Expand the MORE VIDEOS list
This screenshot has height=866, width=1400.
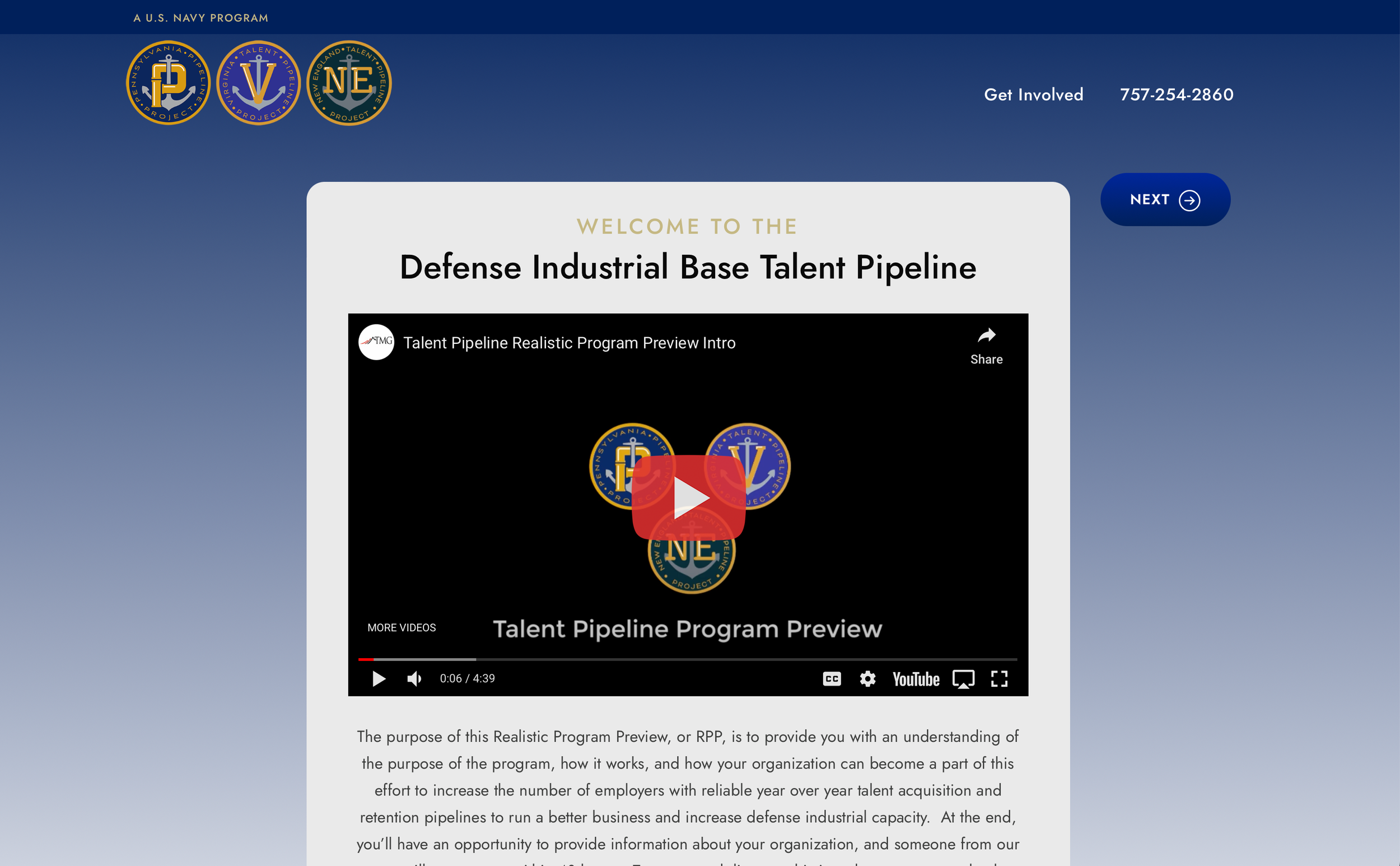(402, 627)
